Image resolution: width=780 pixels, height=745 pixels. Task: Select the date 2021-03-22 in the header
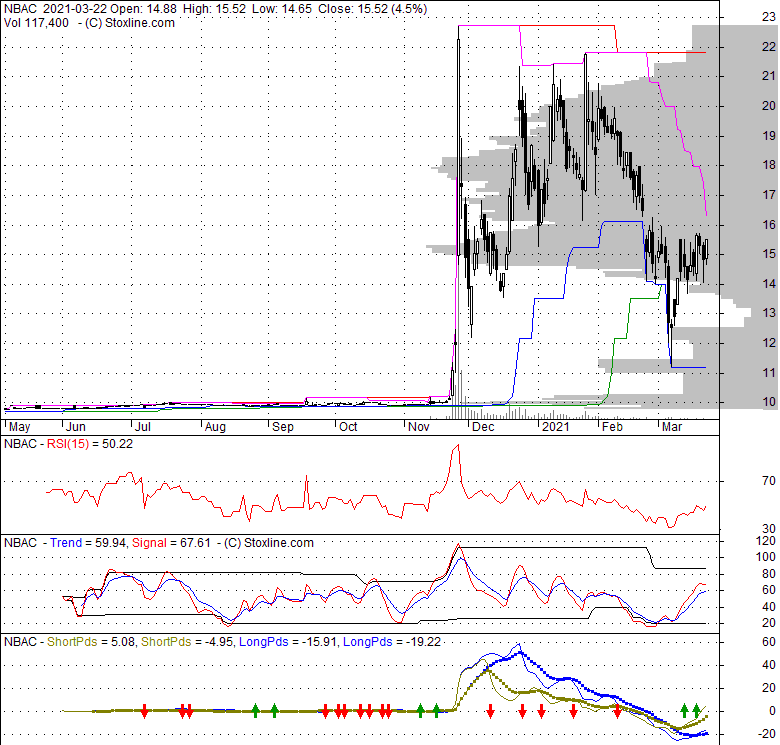coord(76,9)
